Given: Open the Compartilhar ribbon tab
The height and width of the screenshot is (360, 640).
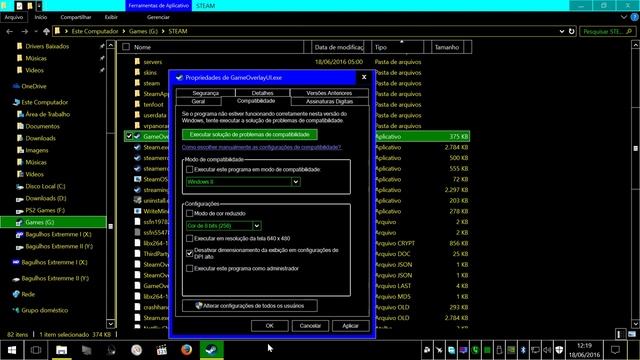Looking at the screenshot, I should 76,17.
